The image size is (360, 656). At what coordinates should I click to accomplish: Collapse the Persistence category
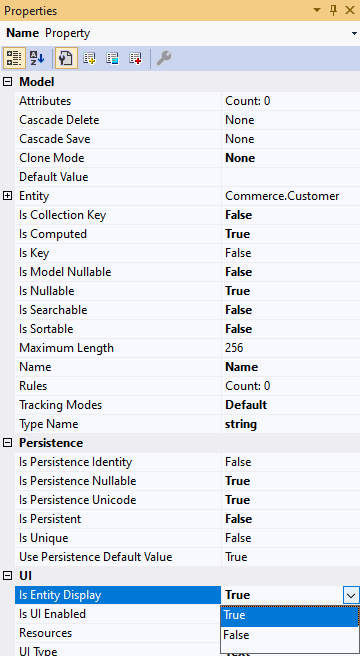(8, 443)
